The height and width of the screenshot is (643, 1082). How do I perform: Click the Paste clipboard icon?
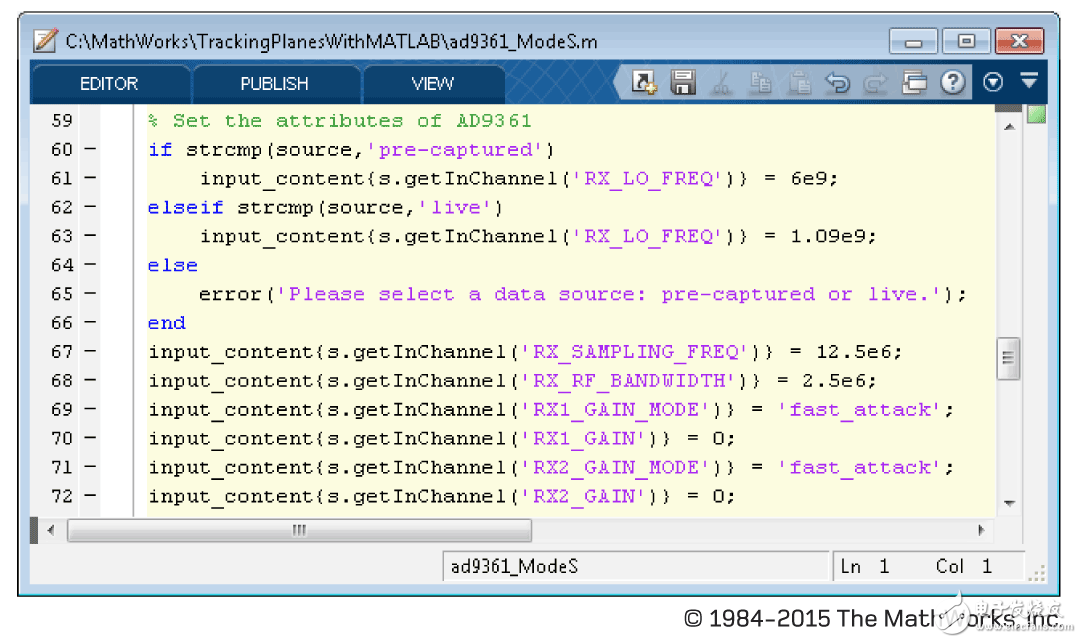(x=798, y=83)
